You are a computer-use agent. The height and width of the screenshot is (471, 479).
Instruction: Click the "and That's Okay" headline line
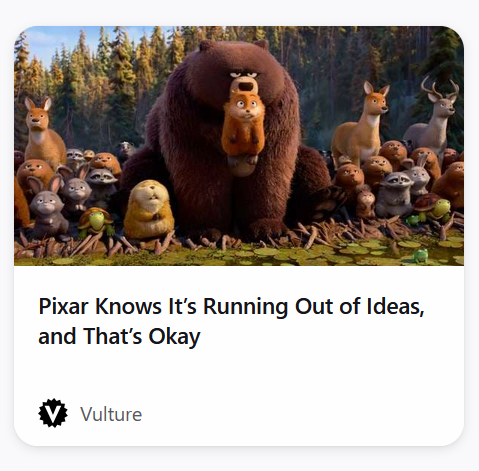click(119, 336)
